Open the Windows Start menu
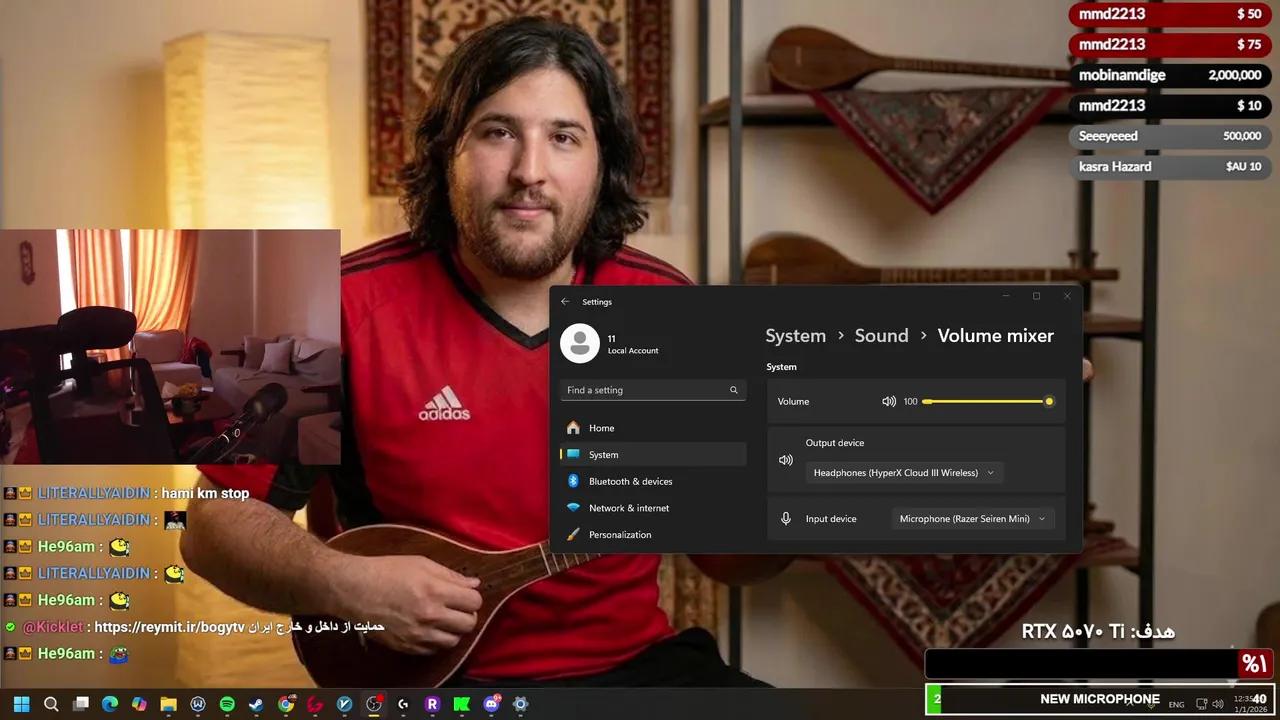Screen dimensions: 1280x720 point(21,704)
